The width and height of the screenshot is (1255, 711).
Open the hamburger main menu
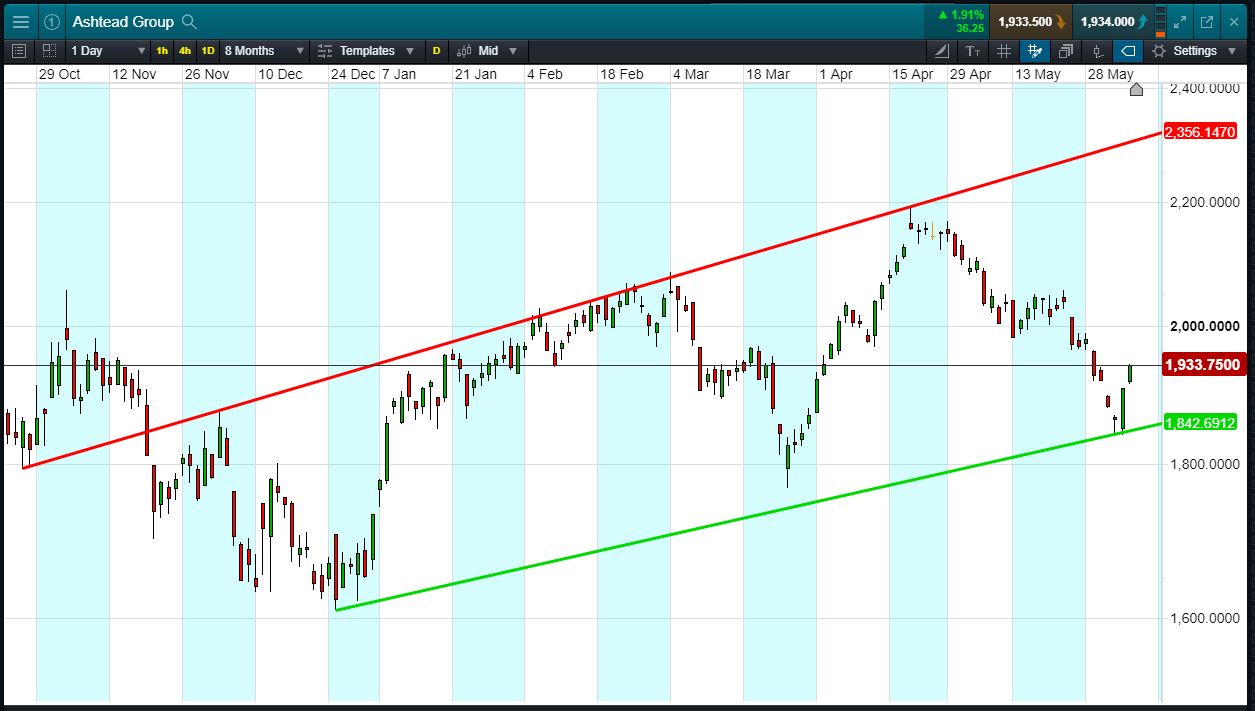(20, 21)
